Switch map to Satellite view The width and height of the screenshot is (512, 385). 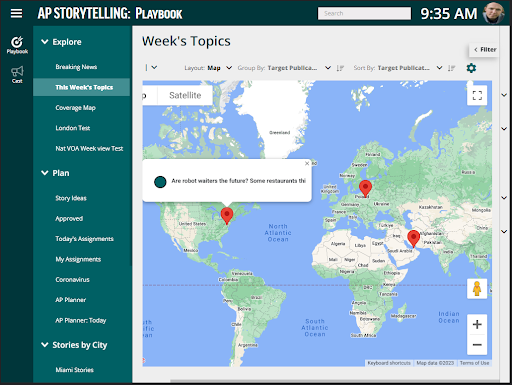click(185, 95)
